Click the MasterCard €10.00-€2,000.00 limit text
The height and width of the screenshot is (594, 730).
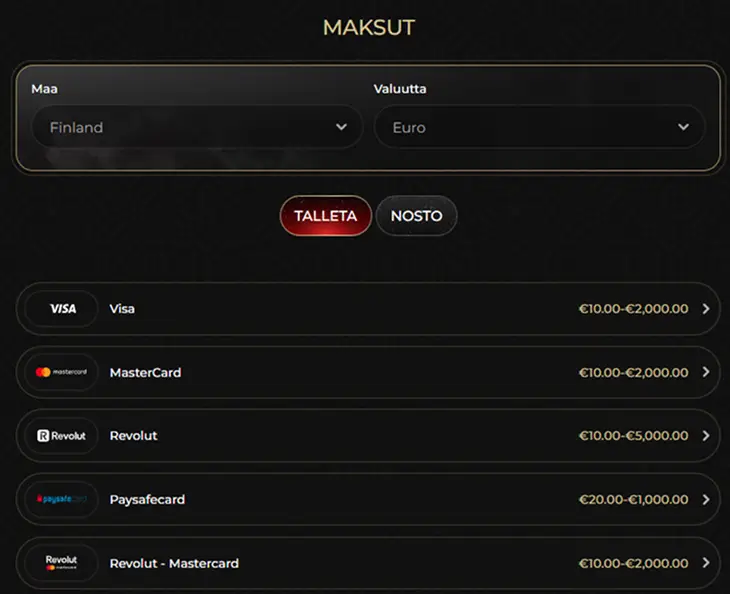tap(633, 372)
